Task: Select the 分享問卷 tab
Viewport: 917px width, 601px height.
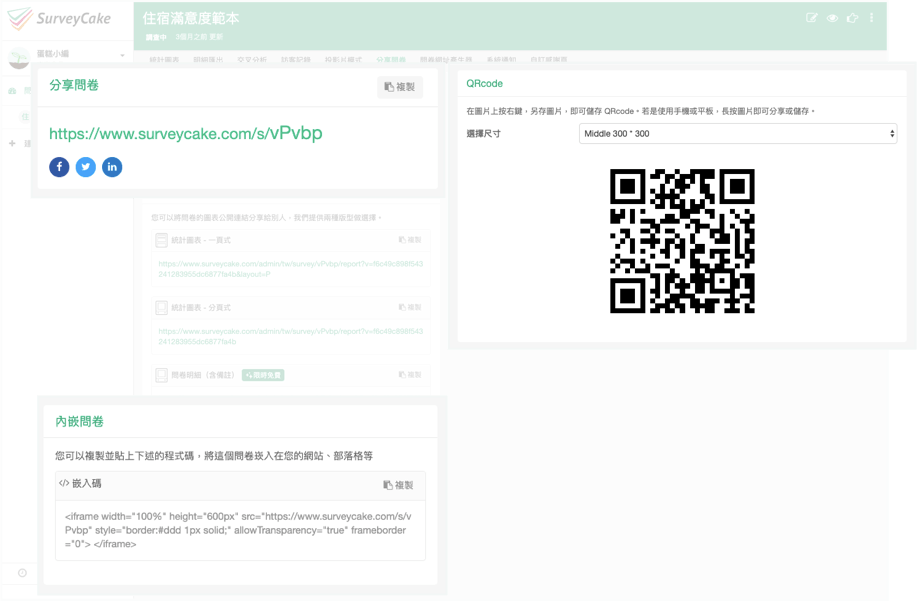Action: (391, 59)
